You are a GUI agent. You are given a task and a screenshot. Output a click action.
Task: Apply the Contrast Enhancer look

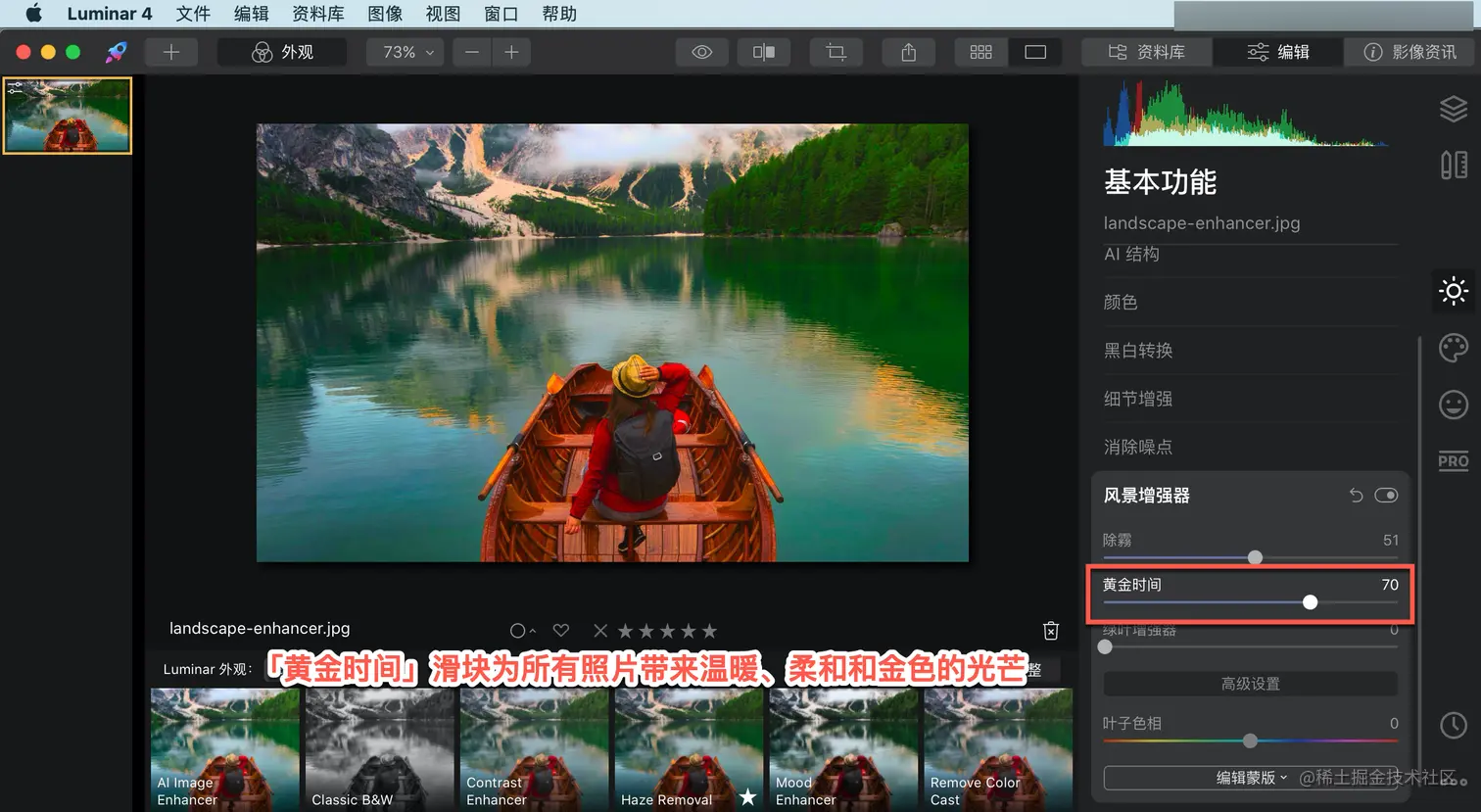click(x=535, y=749)
